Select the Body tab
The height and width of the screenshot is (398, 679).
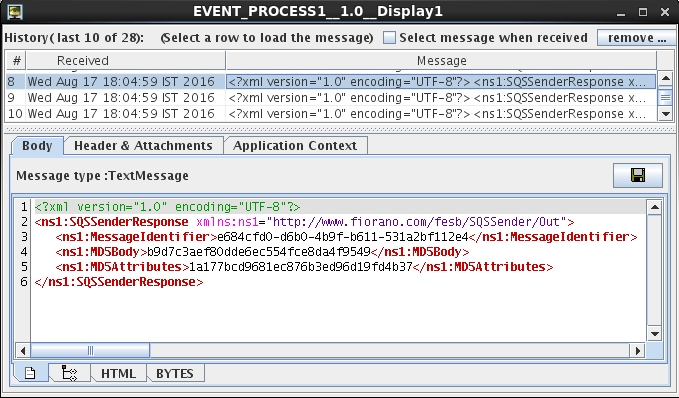(37, 146)
